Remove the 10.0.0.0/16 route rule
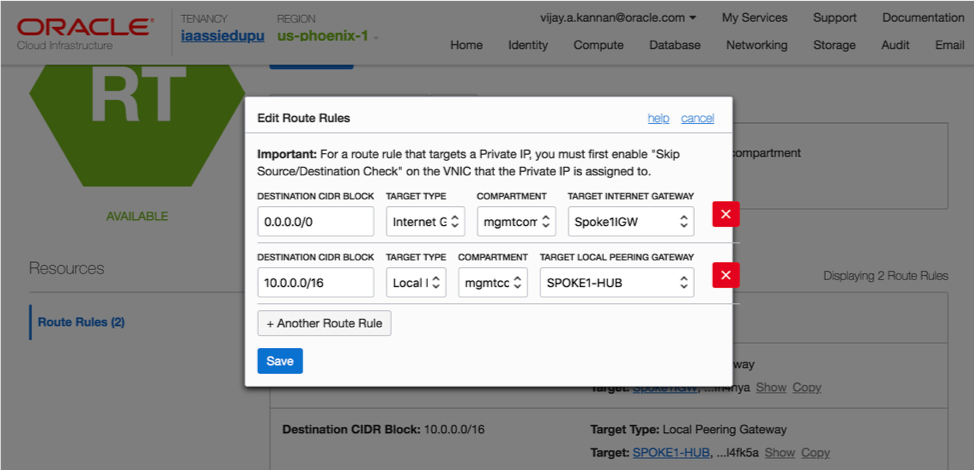 [725, 276]
